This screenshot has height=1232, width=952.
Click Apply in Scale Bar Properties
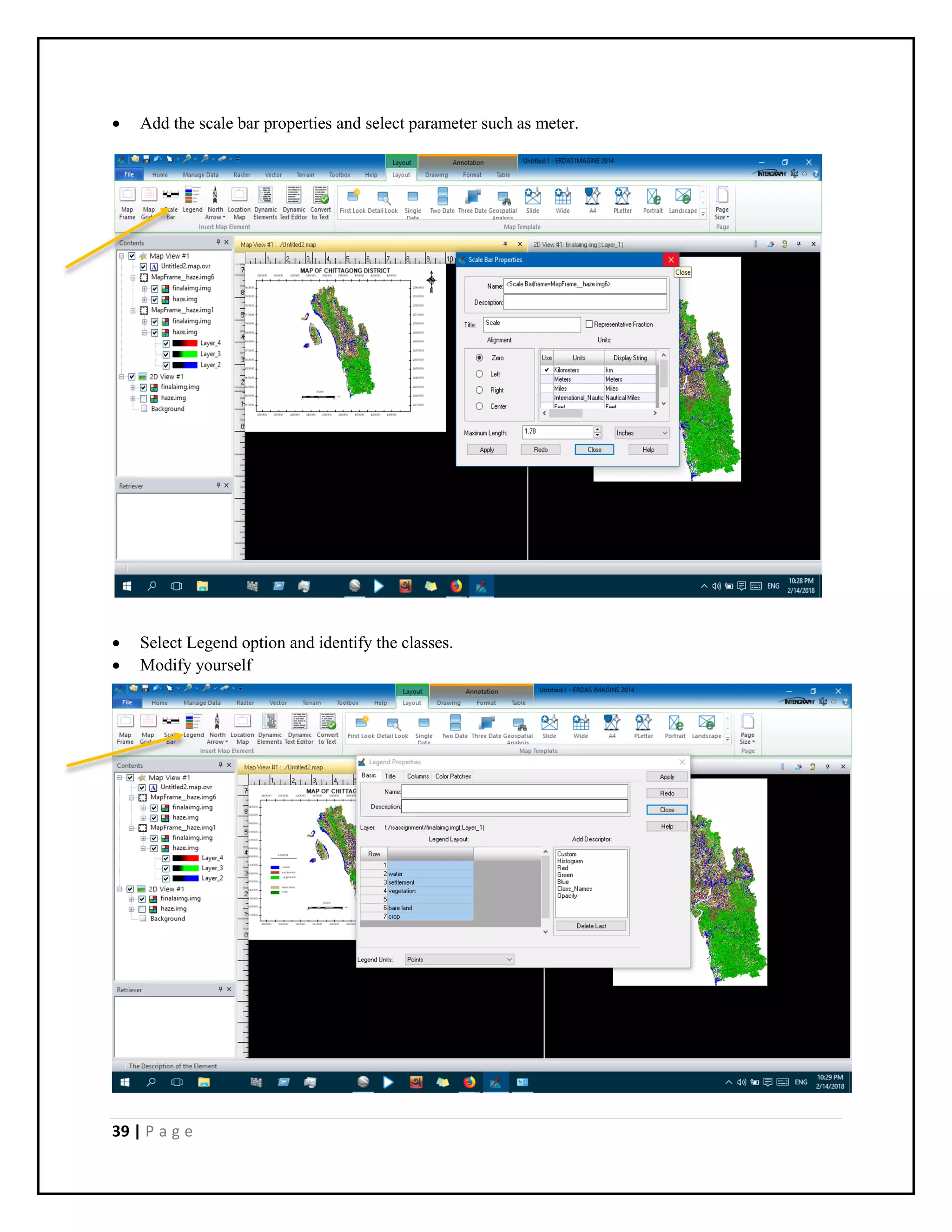486,450
